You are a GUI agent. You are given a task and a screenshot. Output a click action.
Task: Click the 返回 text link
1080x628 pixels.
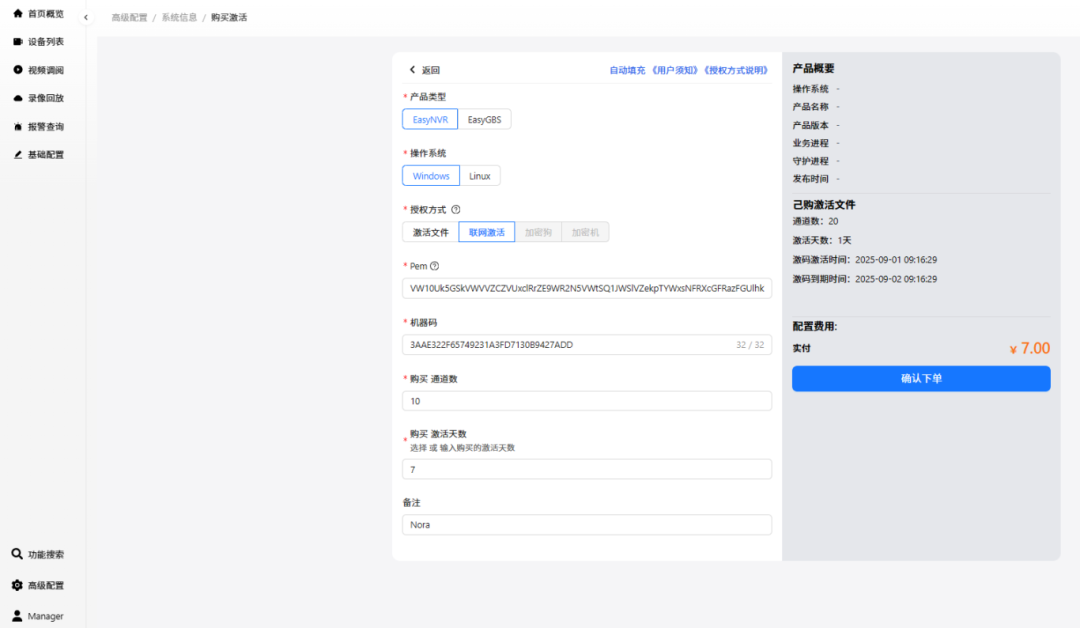(x=430, y=70)
